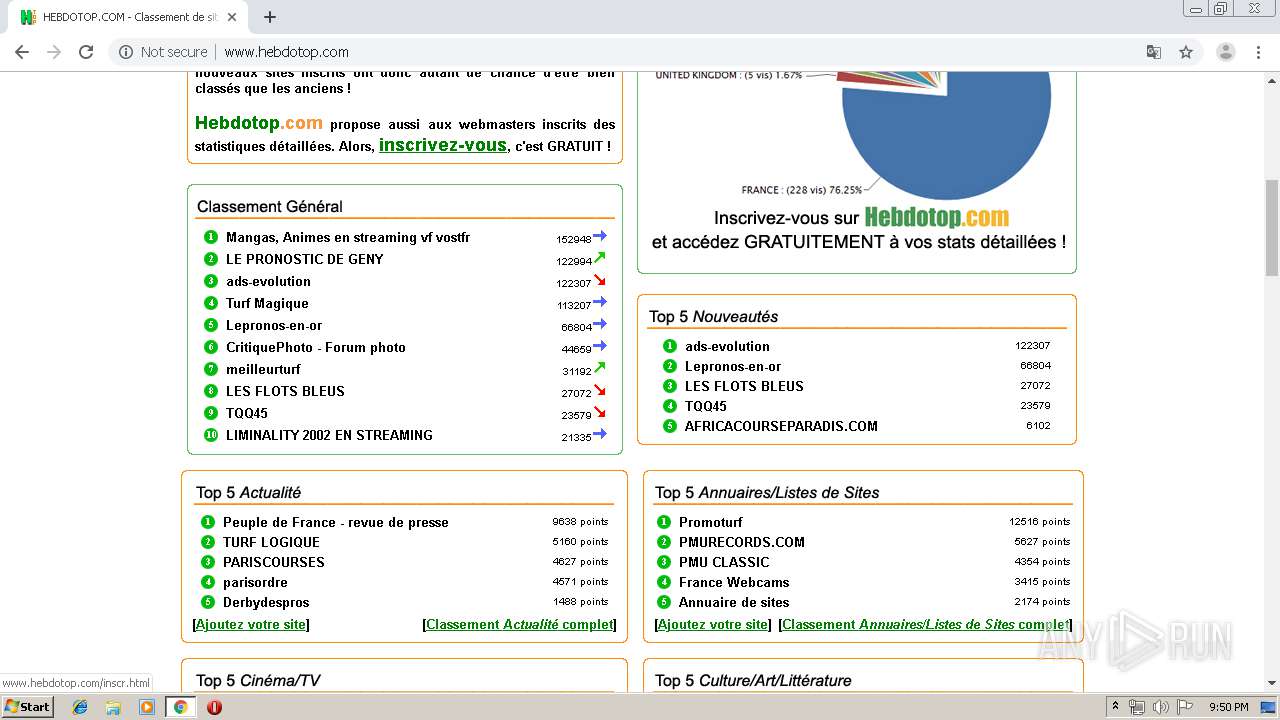Viewport: 1280px width, 720px height.
Task: Switch to Chrome in the taskbar
Action: tap(181, 707)
